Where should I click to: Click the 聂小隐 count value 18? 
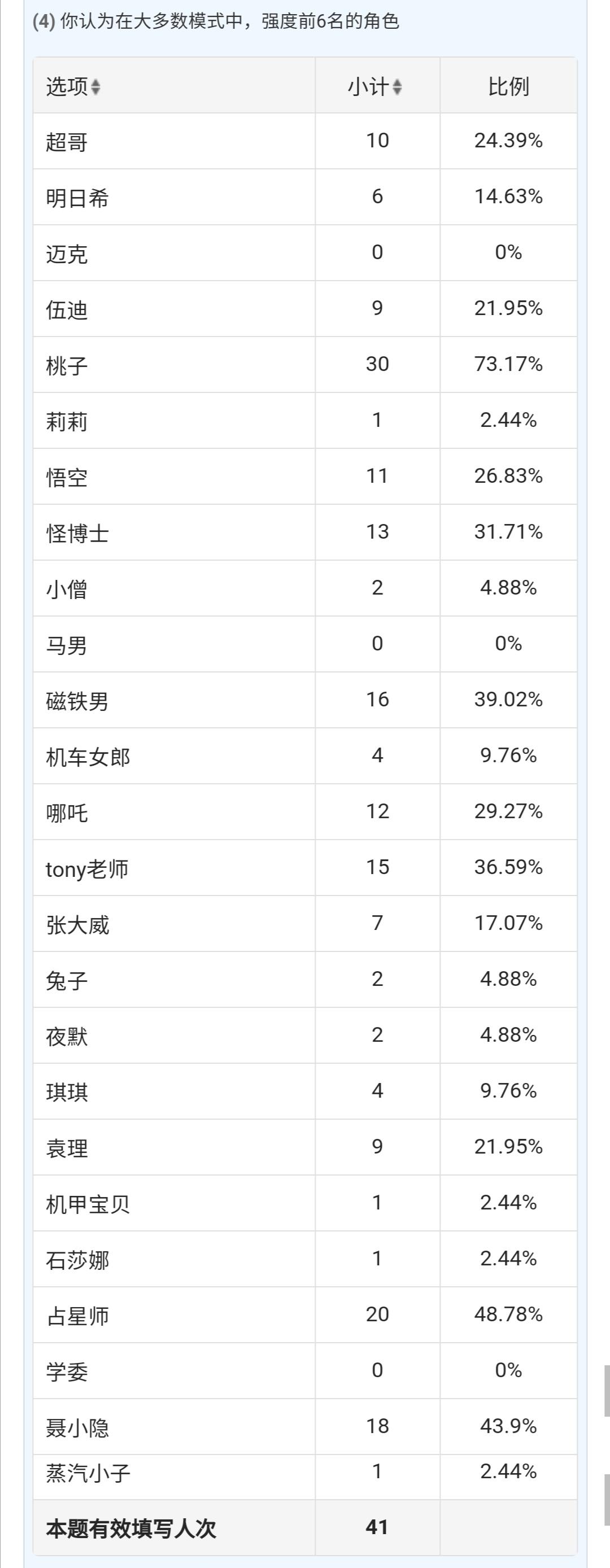pos(377,1426)
